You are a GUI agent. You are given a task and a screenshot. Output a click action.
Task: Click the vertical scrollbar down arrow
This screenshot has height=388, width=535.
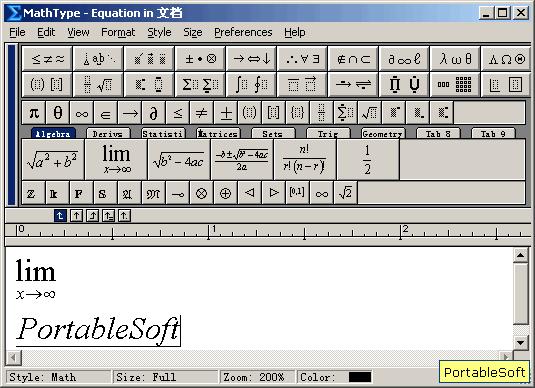[520, 342]
